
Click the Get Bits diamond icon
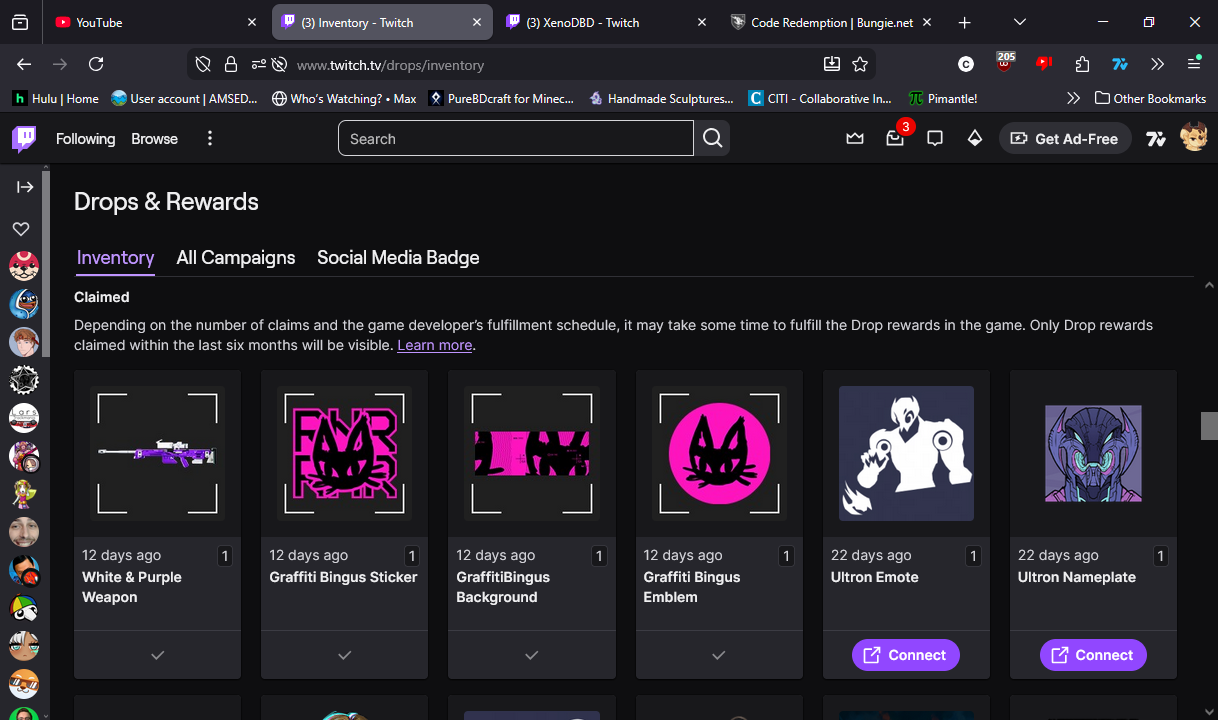pos(974,139)
